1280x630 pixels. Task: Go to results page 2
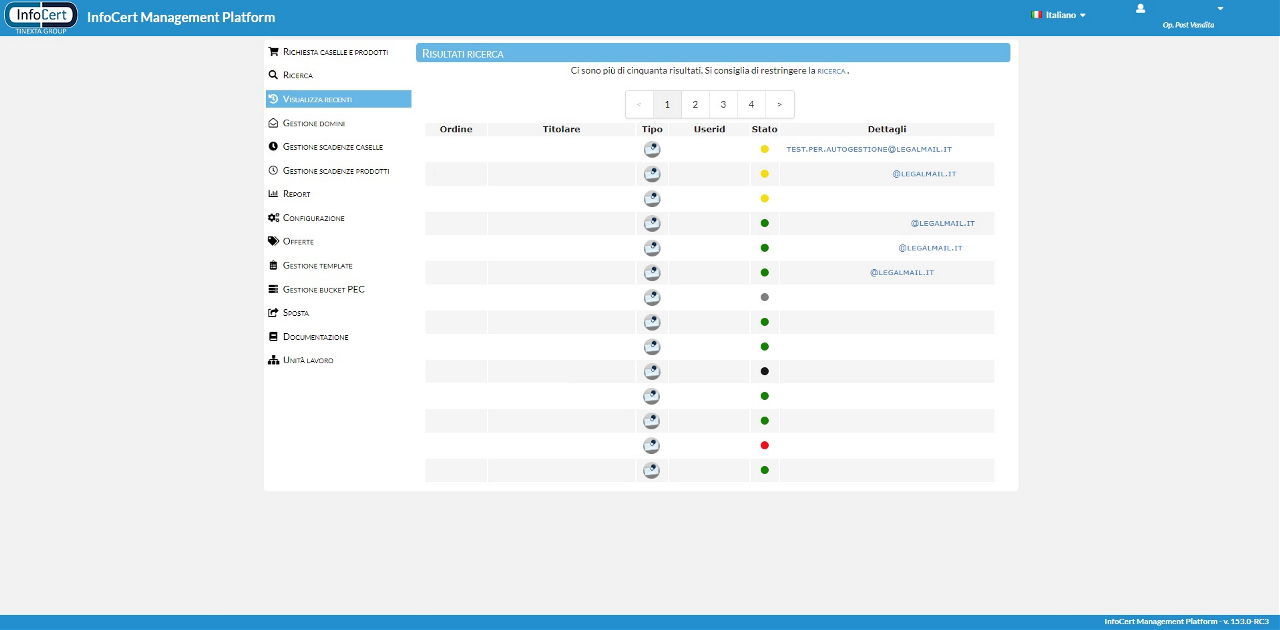[x=695, y=104]
